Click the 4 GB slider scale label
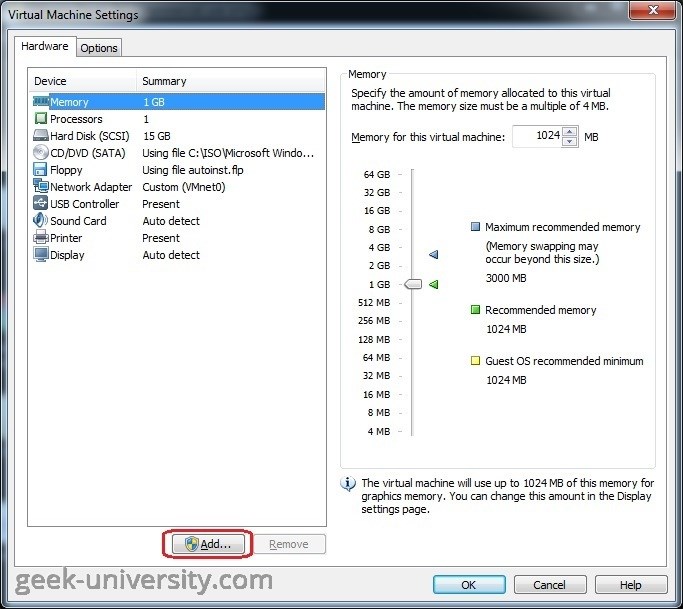The image size is (683, 609). pyautogui.click(x=379, y=247)
